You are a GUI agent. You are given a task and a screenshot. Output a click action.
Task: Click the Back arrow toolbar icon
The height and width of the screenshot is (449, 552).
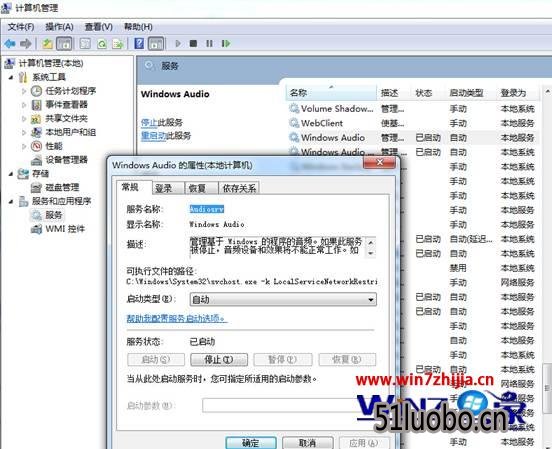click(10, 44)
